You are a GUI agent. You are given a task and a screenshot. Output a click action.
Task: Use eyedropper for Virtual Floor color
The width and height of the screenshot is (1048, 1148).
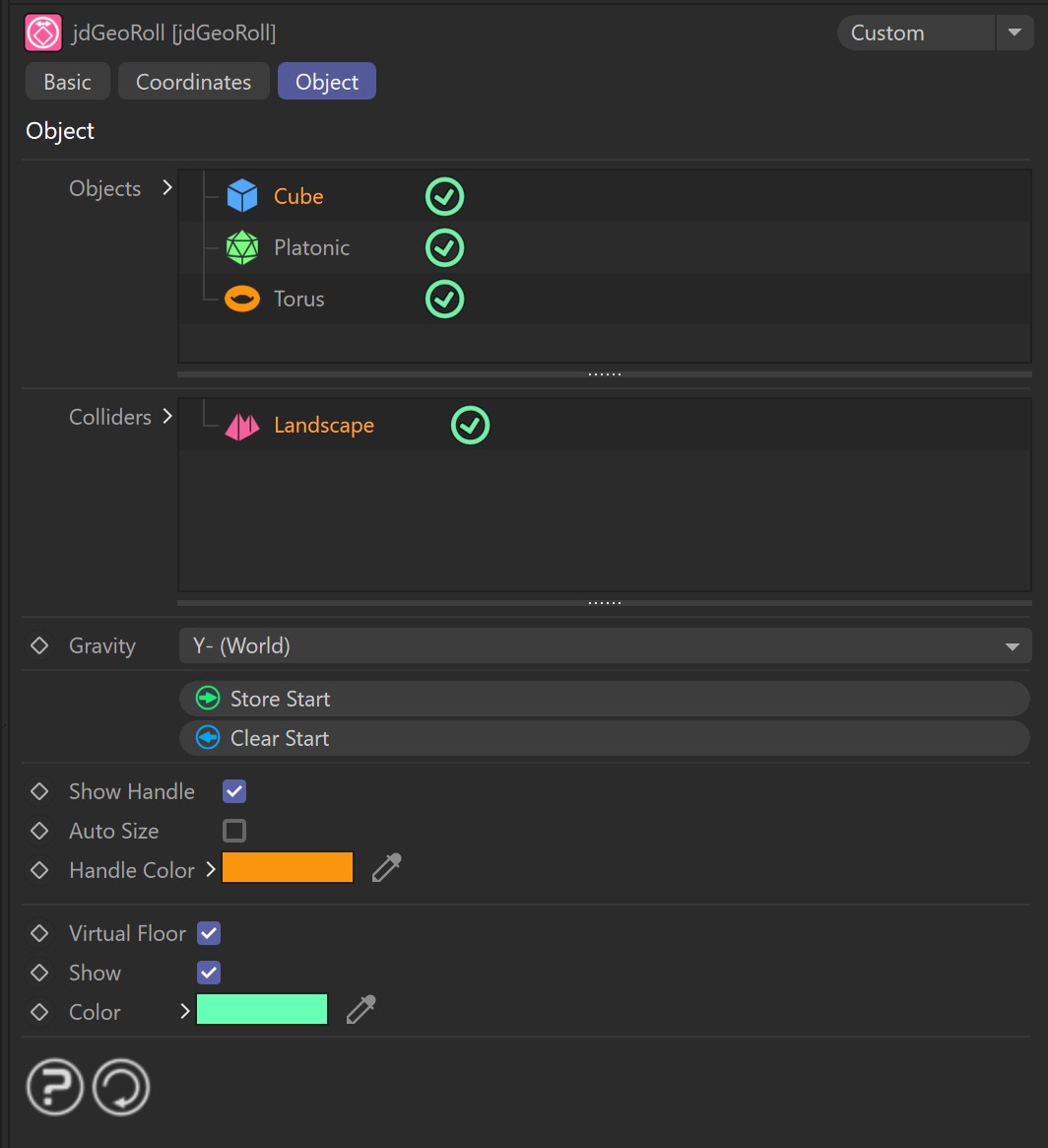(360, 1010)
